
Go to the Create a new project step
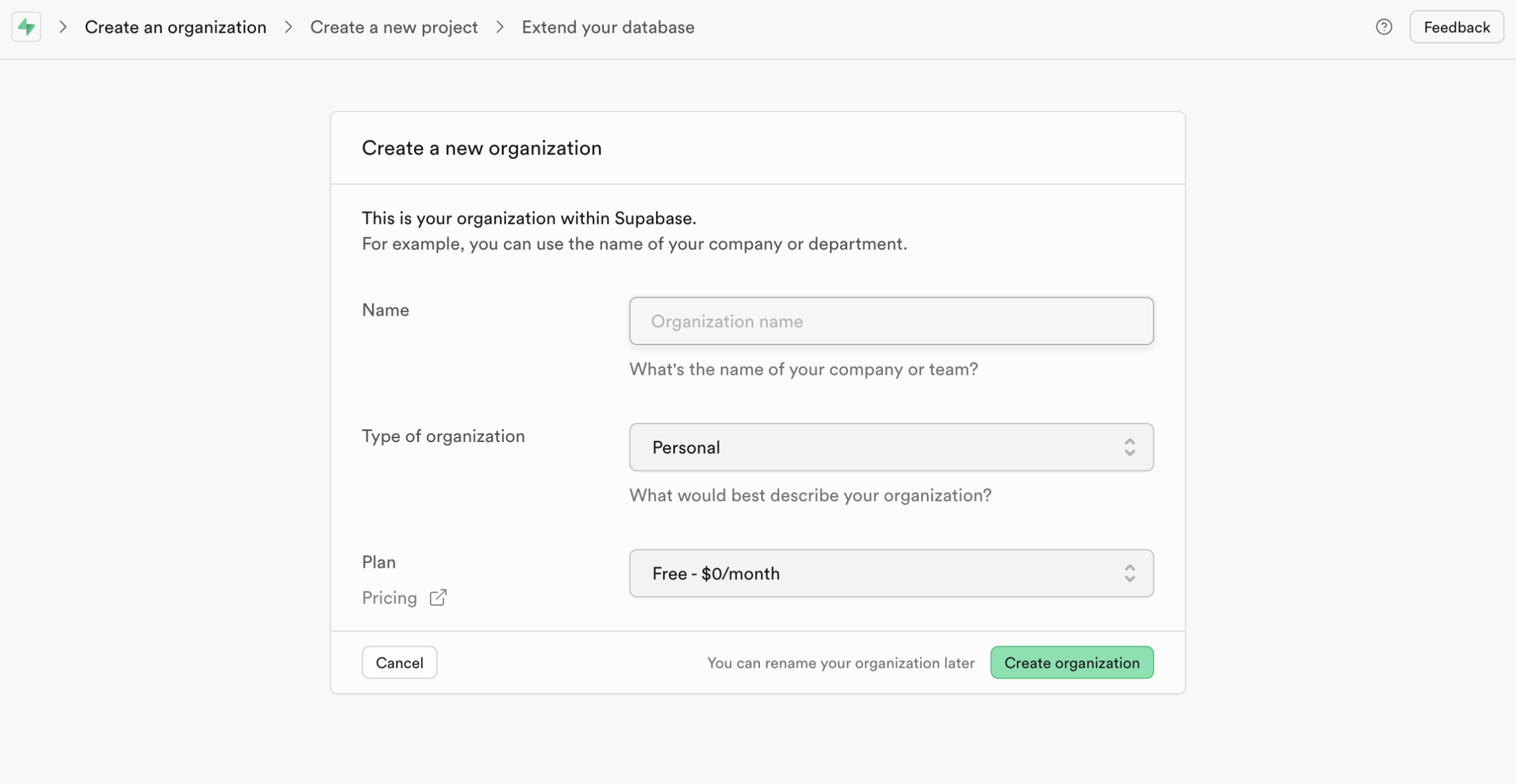tap(393, 27)
